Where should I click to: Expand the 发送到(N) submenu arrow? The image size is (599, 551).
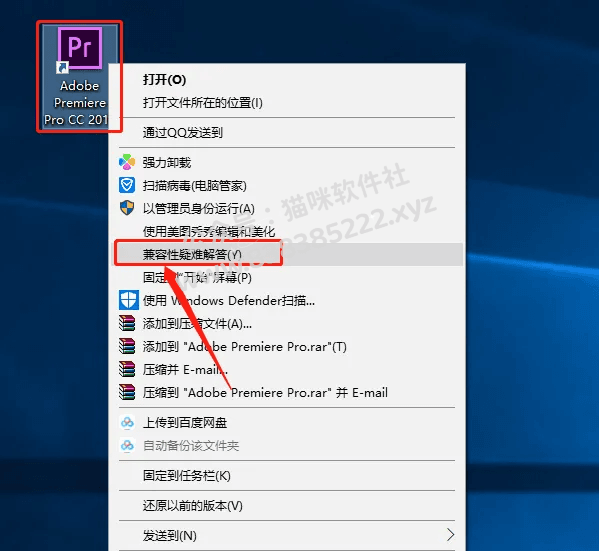point(450,535)
